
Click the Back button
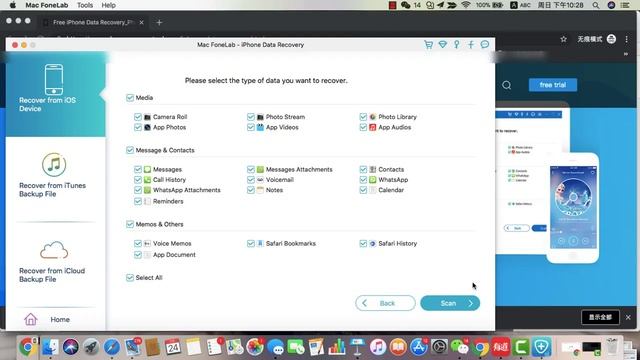click(x=385, y=303)
